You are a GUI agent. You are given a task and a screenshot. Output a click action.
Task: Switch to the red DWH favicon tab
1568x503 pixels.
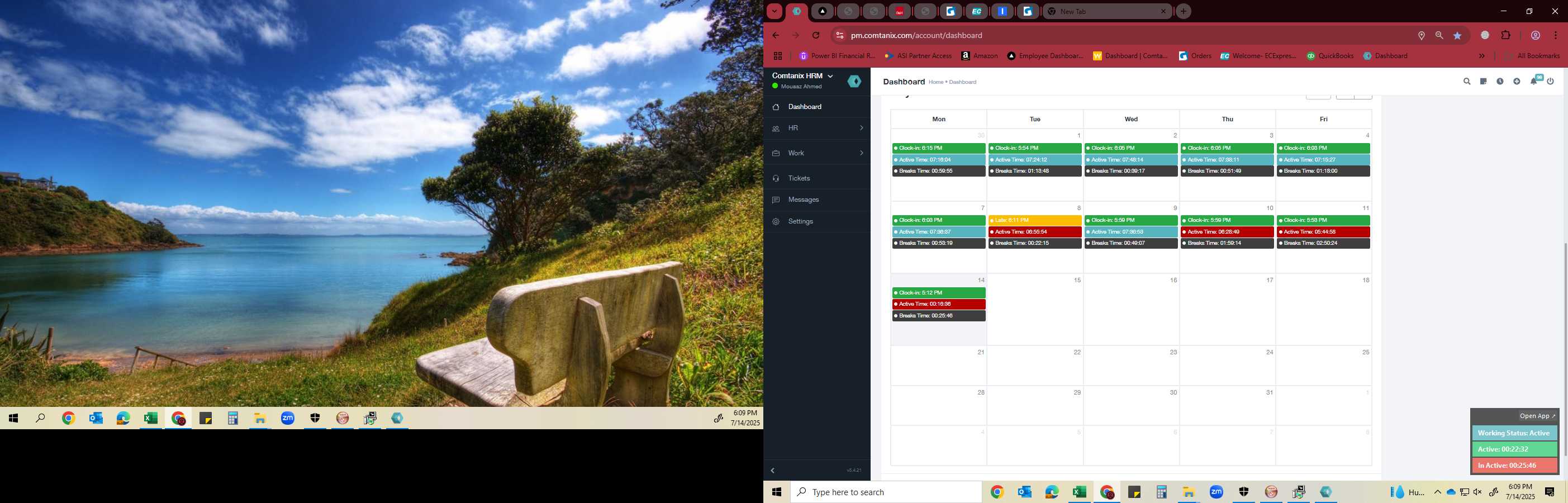pyautogui.click(x=899, y=12)
